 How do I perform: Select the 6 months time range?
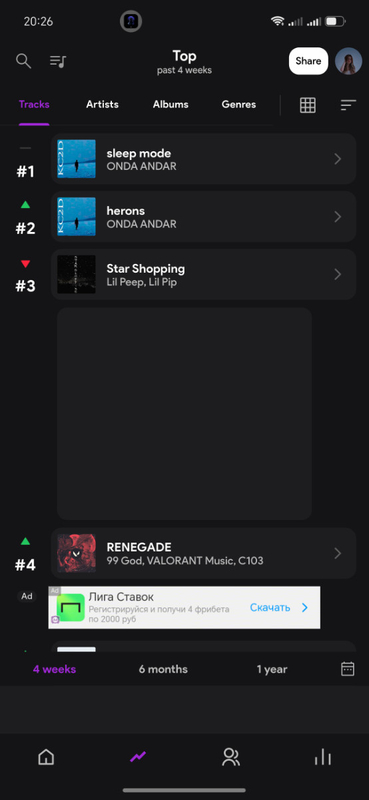click(163, 669)
